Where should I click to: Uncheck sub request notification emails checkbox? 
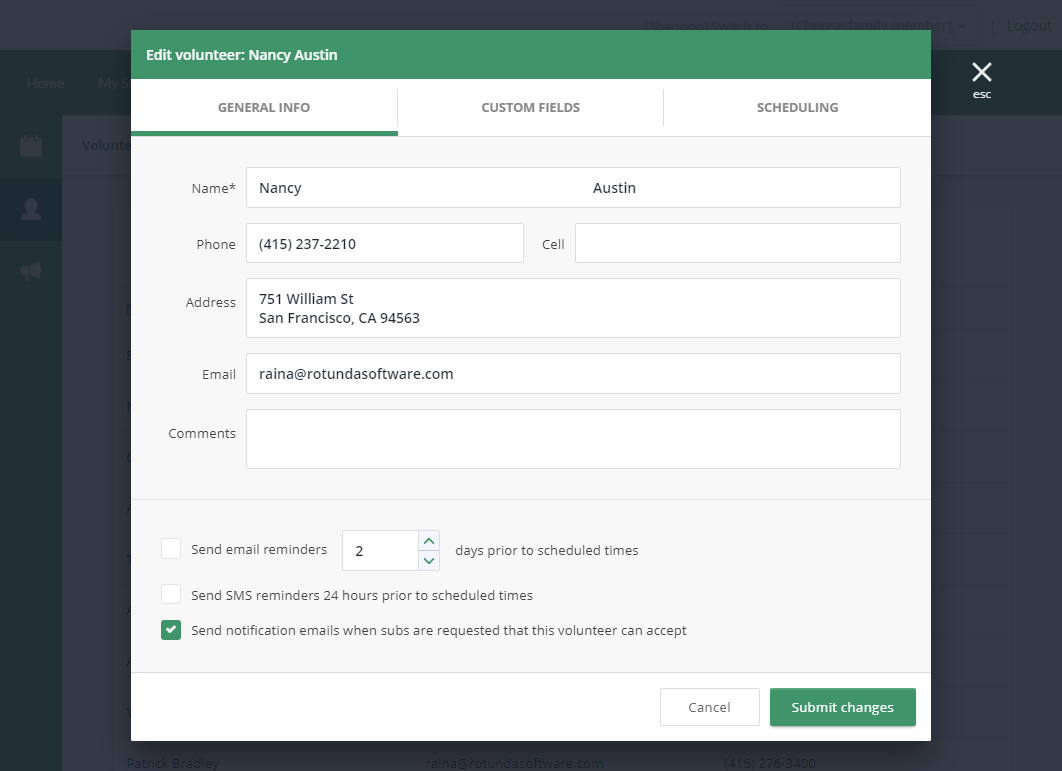(171, 630)
